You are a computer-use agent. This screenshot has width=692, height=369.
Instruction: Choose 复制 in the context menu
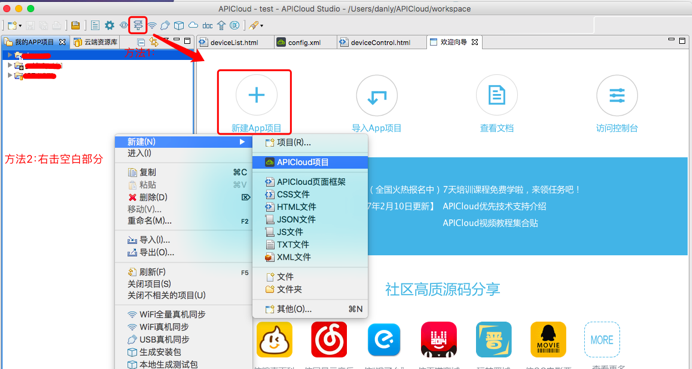[184, 172]
